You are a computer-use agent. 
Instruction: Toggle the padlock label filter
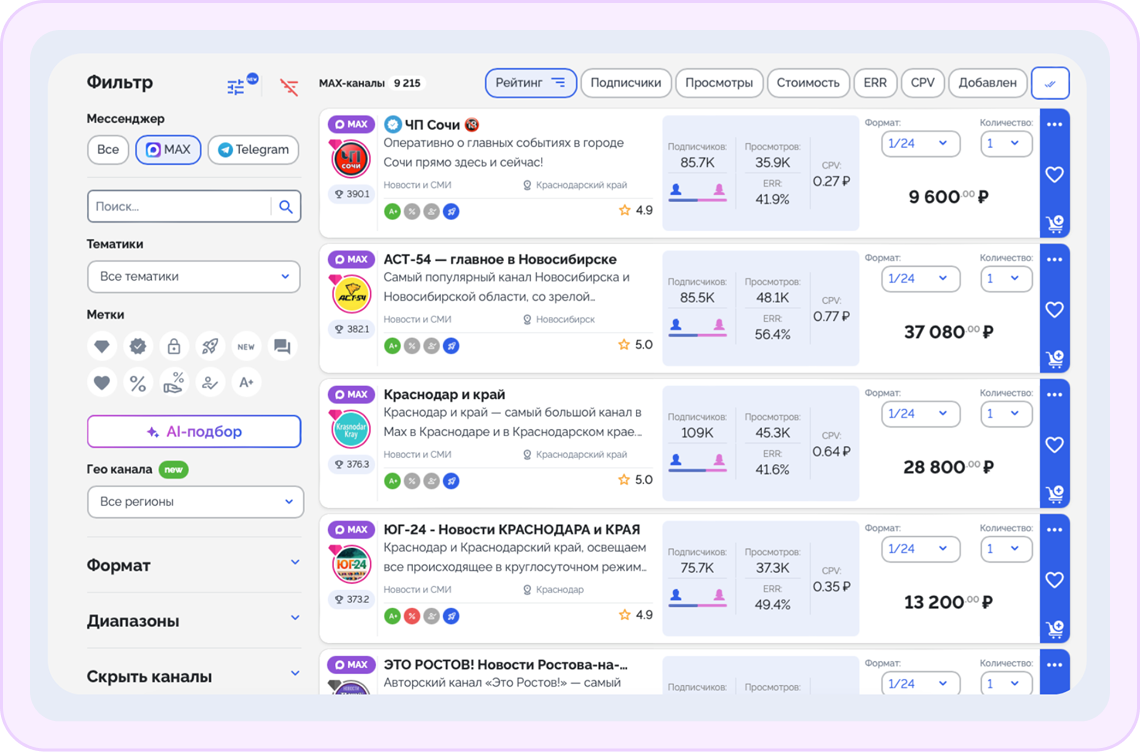coord(174,346)
